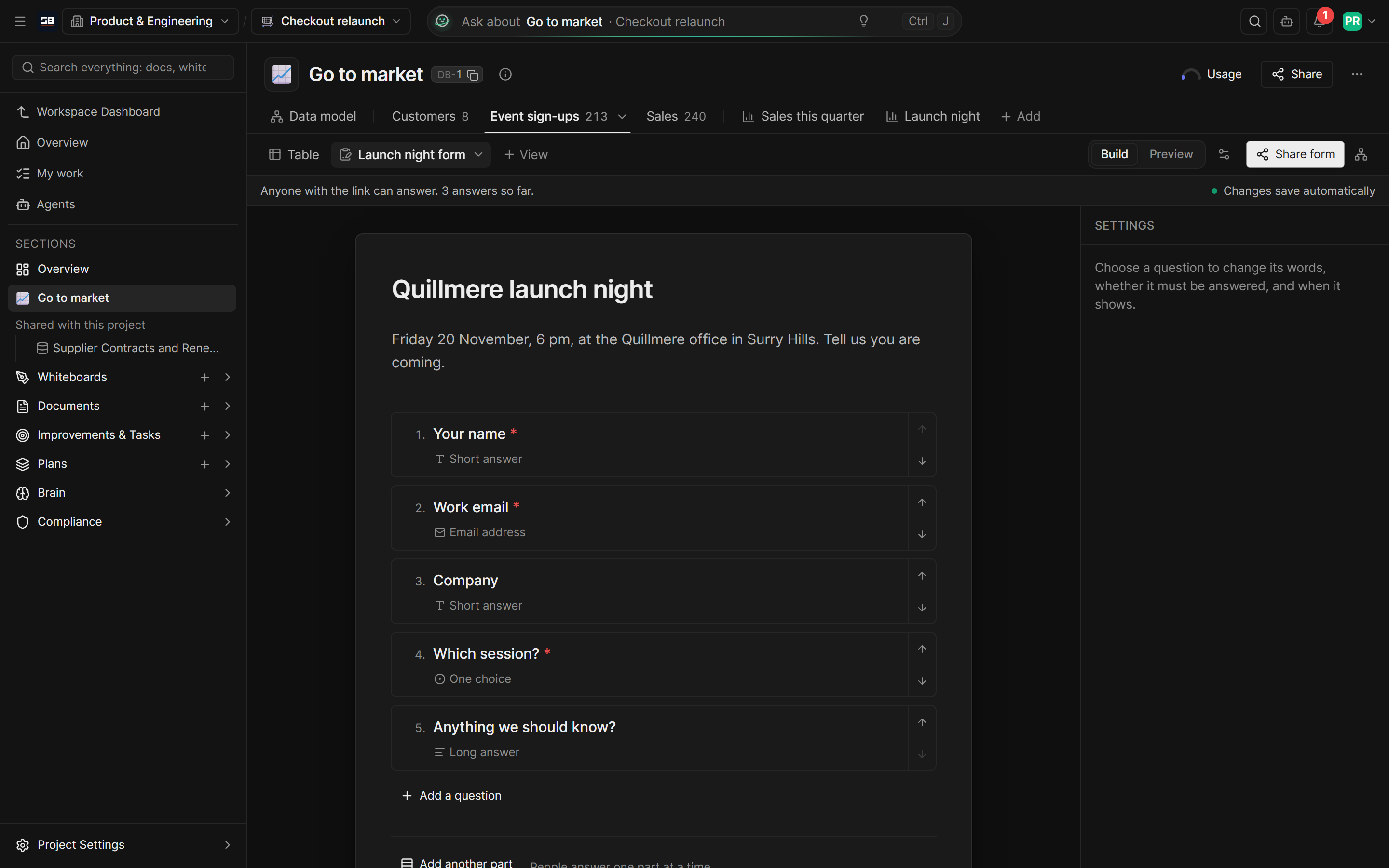Click the lightbulb suggestions icon in Ask bar
The height and width of the screenshot is (868, 1389).
coord(863,21)
